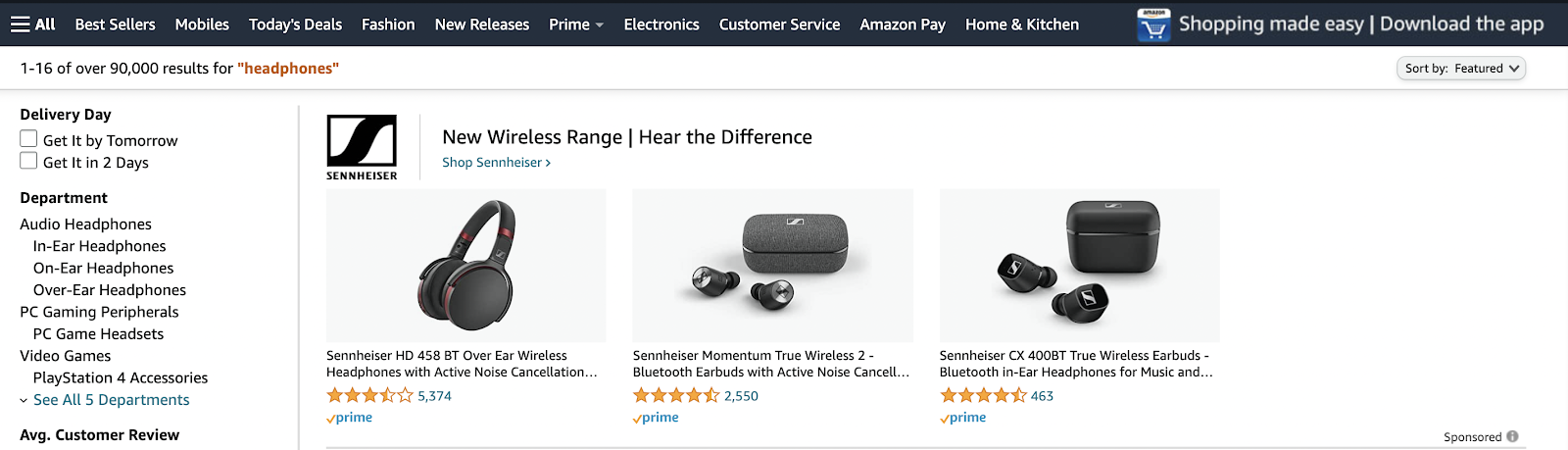
Task: Go to Today's Deals in navigation bar
Action: click(x=295, y=25)
